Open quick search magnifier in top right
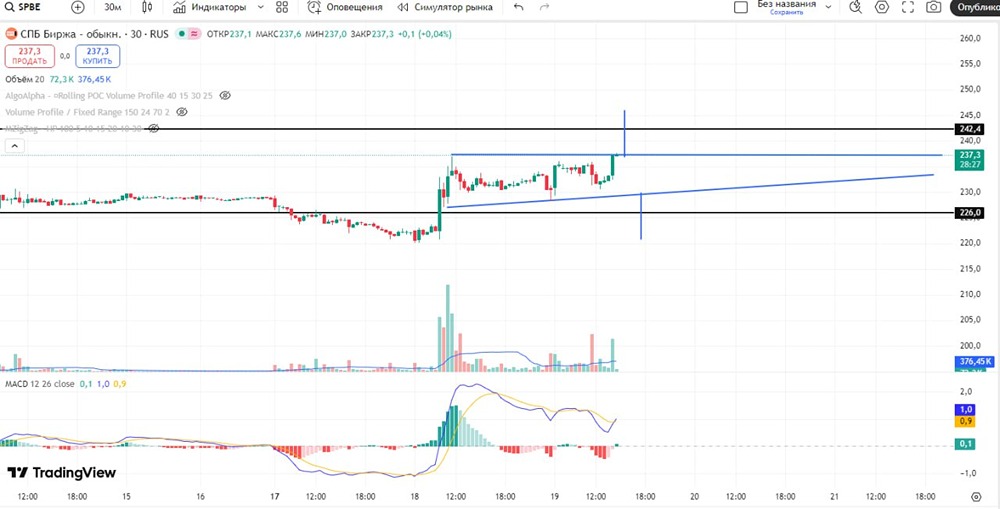 pos(856,8)
